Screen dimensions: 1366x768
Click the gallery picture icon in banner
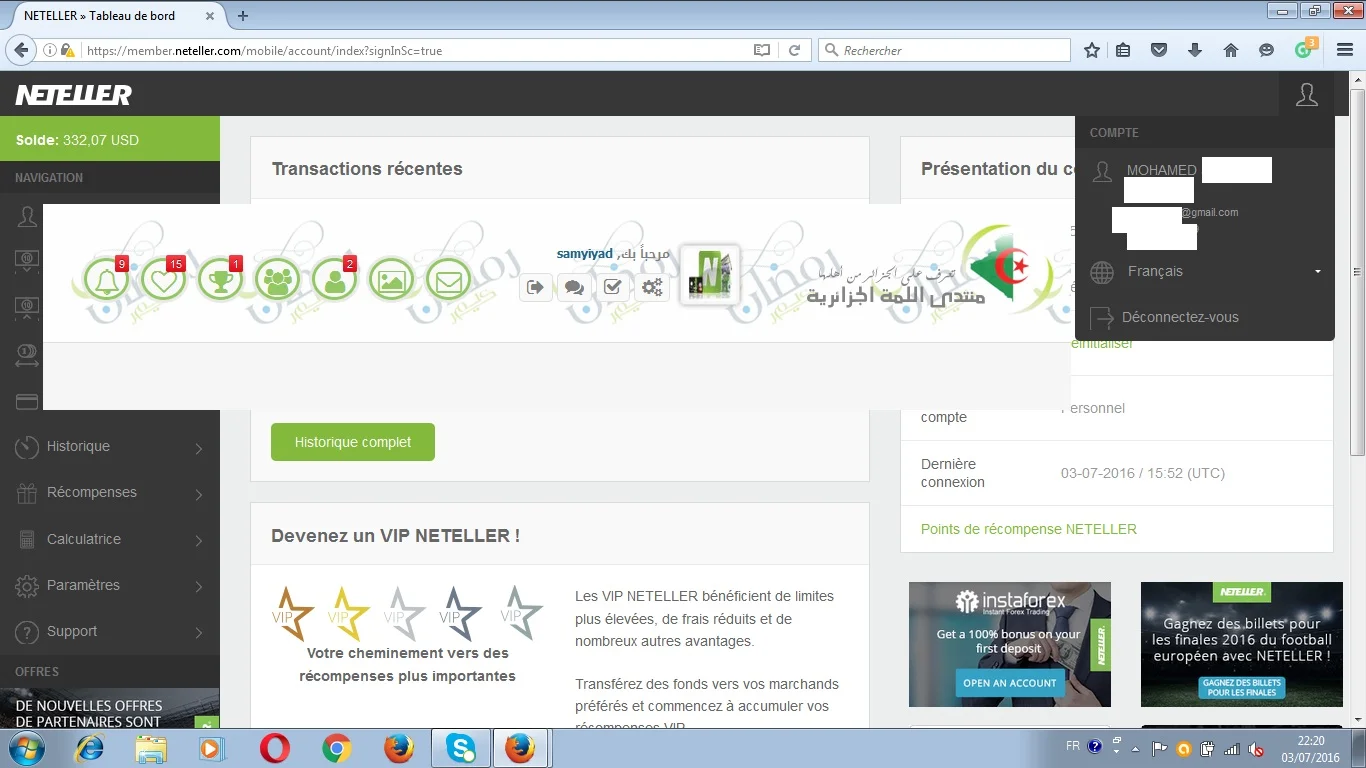[392, 282]
